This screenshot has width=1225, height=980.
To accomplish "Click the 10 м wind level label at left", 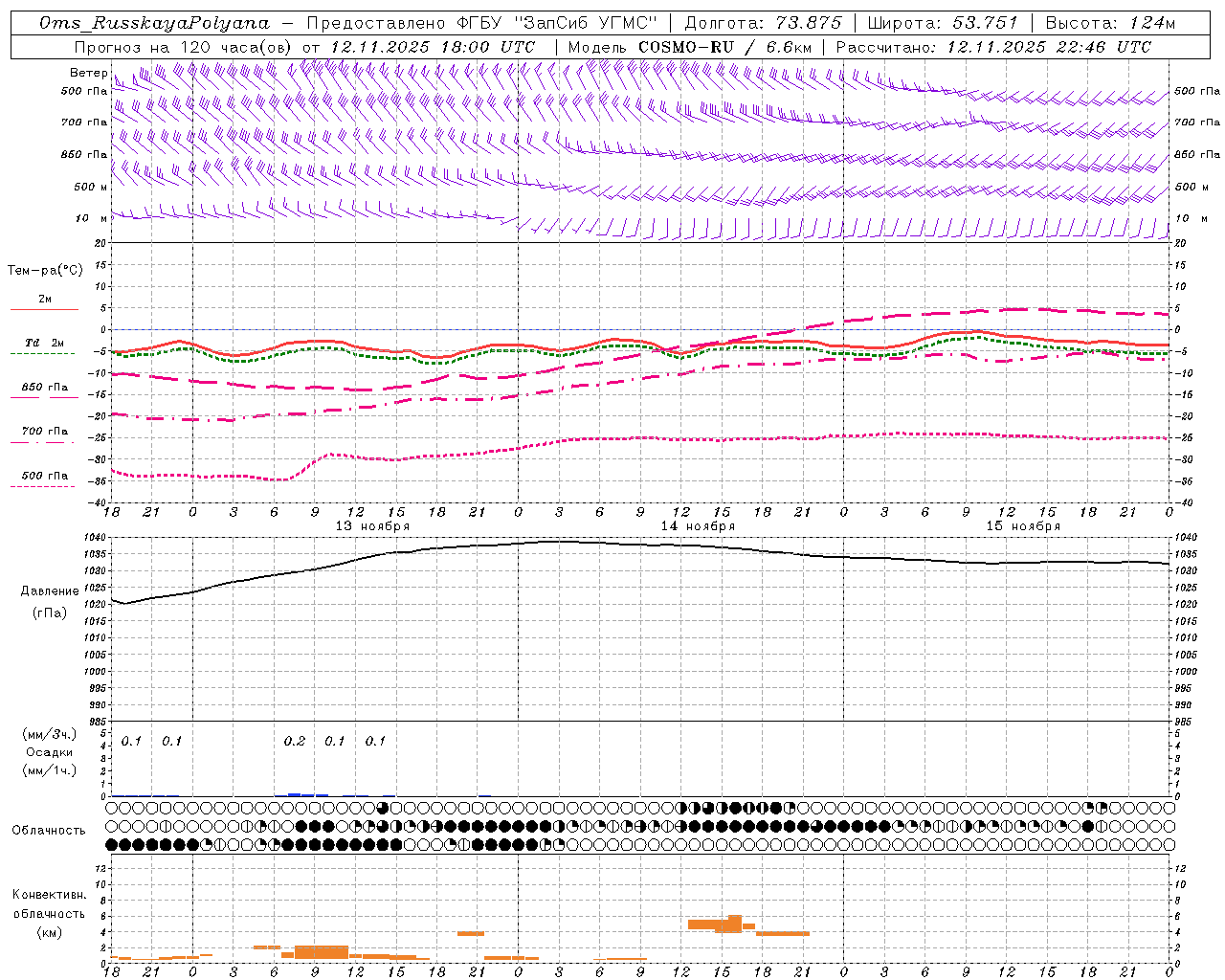I will (x=92, y=219).
